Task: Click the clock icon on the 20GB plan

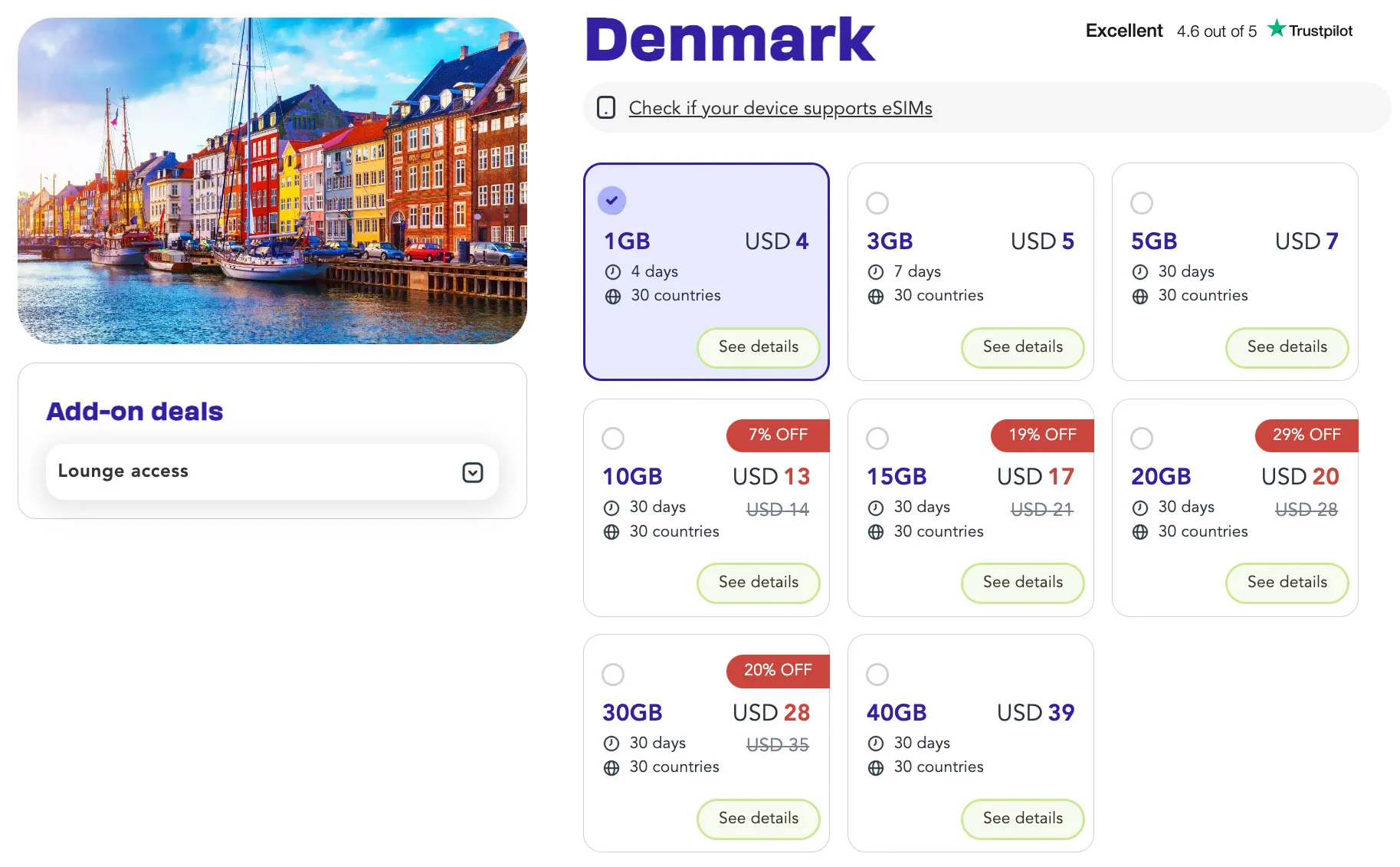Action: pos(1139,507)
